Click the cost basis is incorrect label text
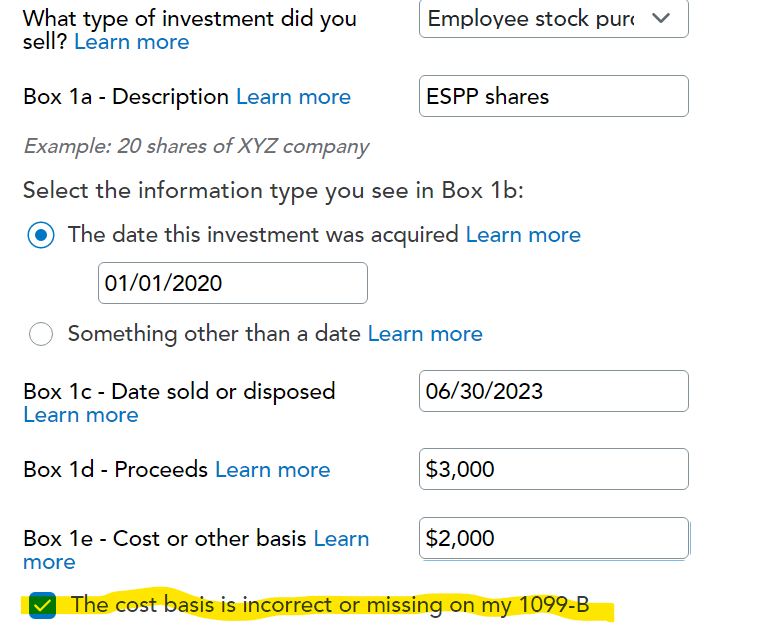775x640 pixels. tap(330, 605)
